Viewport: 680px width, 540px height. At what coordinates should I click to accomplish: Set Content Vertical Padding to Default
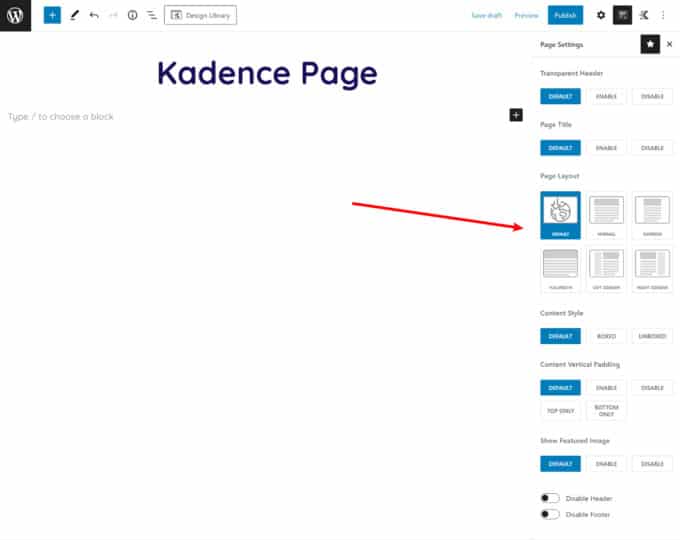point(560,388)
